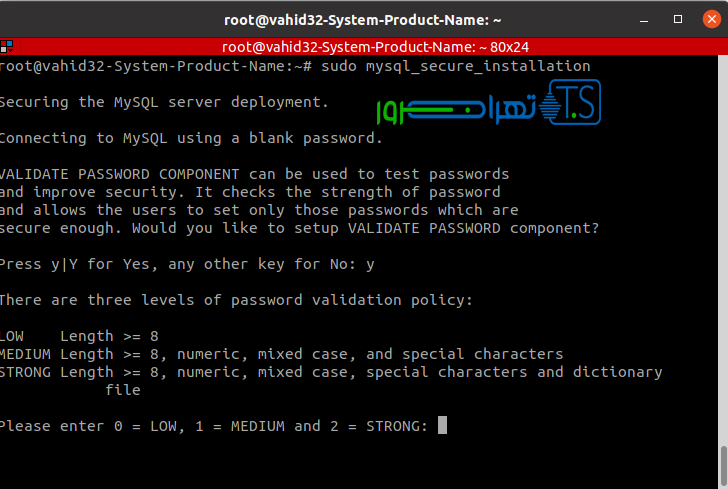Screen dimensions: 728x489
Task: Click the Terminator group icon in red titlebar
Action: pyautogui.click(x=7, y=46)
